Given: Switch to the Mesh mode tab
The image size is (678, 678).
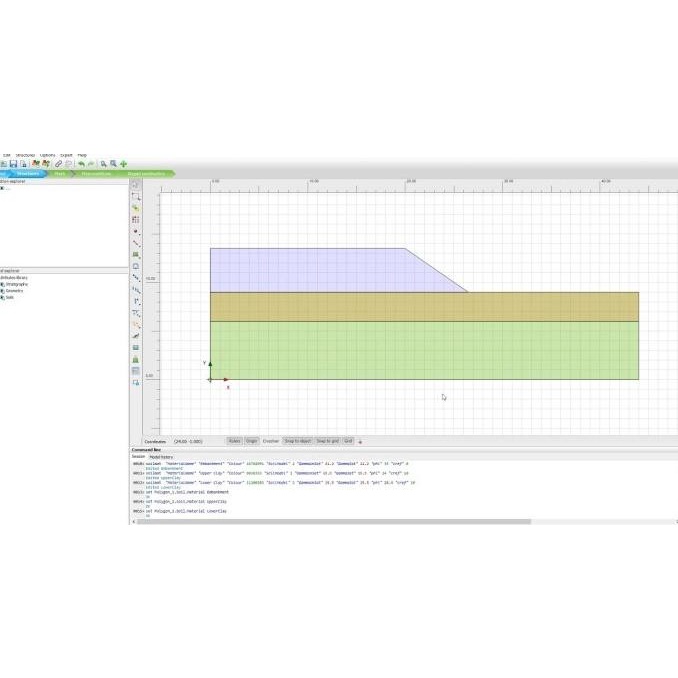Looking at the screenshot, I should (60, 173).
